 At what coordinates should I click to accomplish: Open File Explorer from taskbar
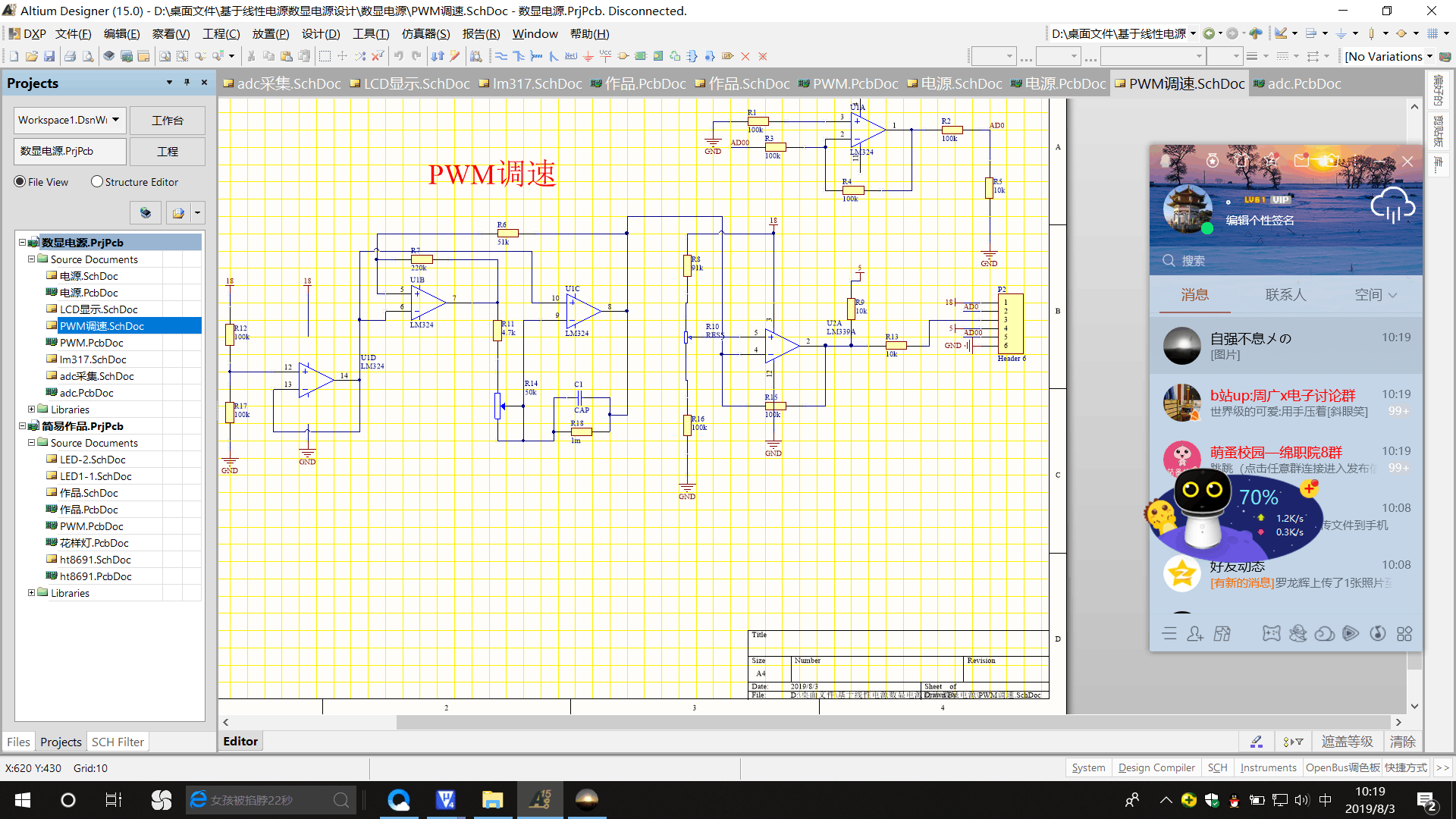[492, 800]
